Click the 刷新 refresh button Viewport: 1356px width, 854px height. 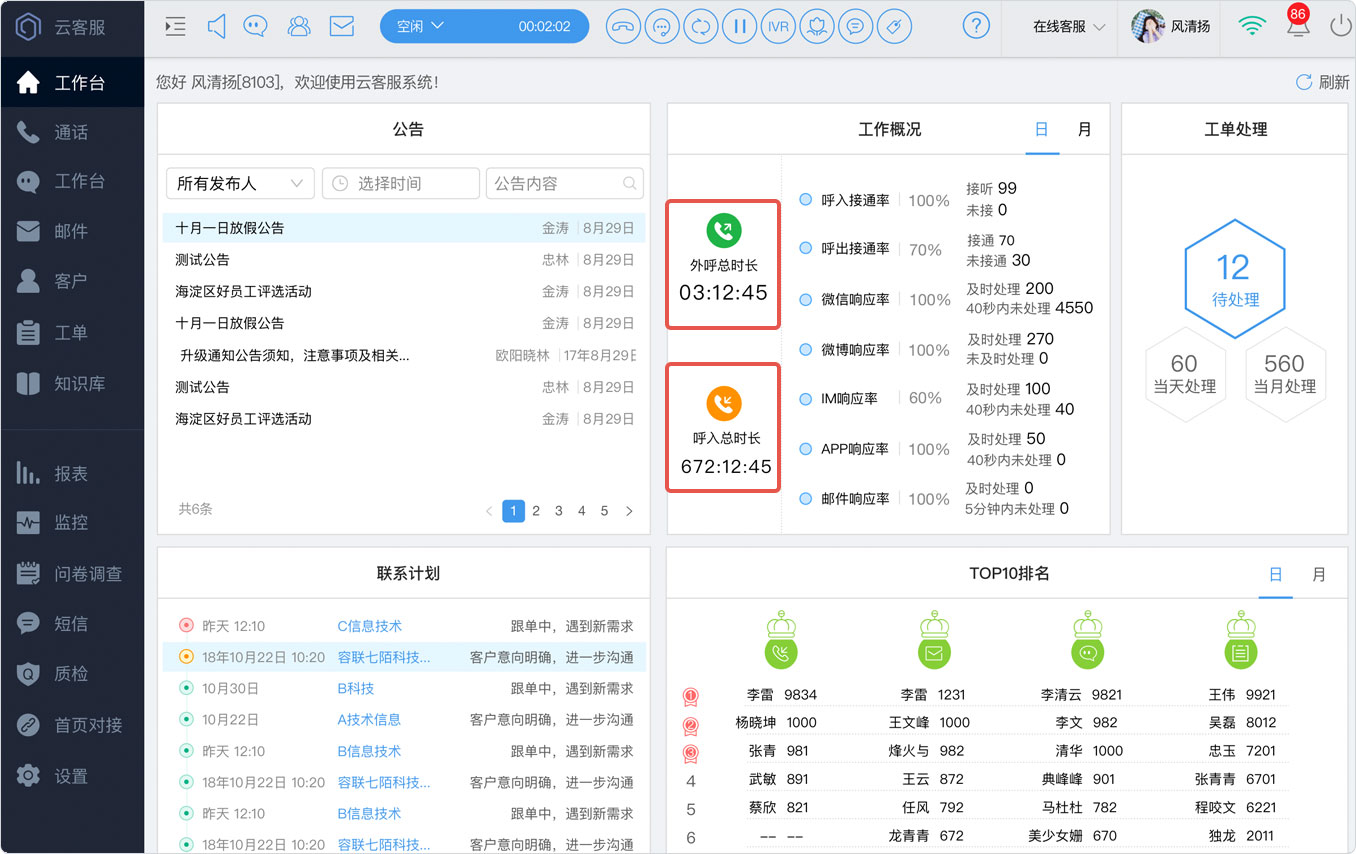[x=1322, y=82]
